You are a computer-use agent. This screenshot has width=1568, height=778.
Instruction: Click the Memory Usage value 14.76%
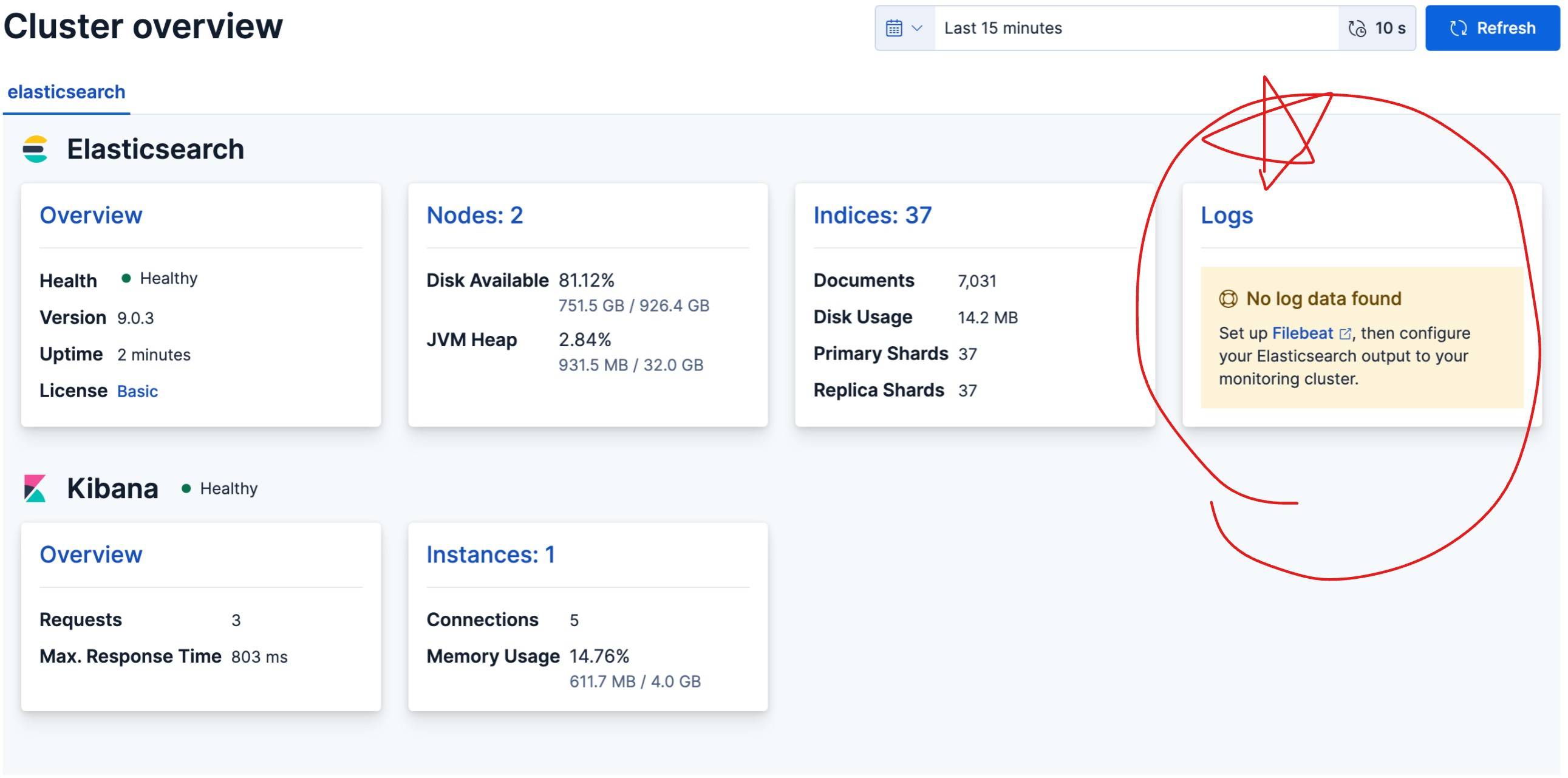coord(599,657)
